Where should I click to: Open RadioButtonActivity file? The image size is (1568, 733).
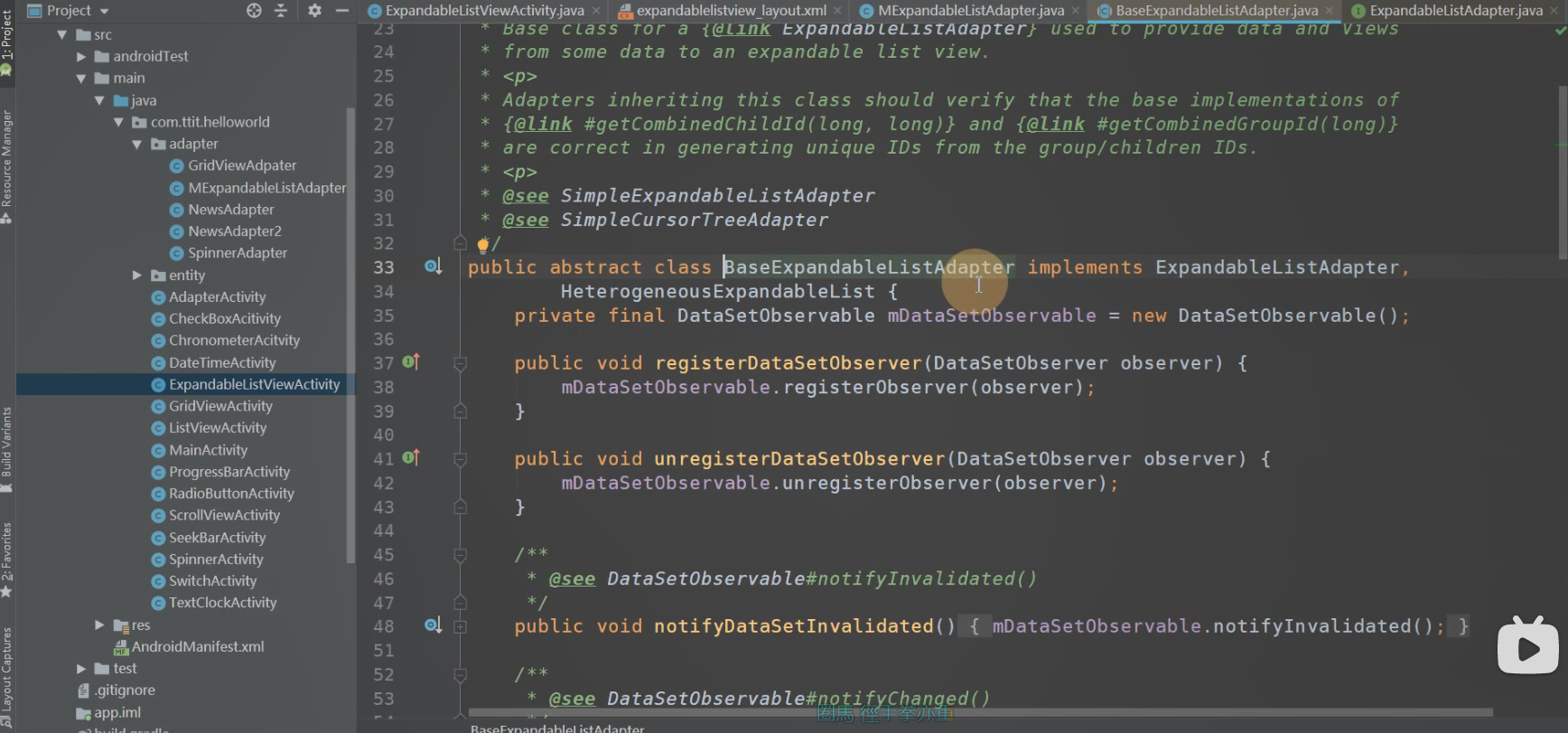222,493
